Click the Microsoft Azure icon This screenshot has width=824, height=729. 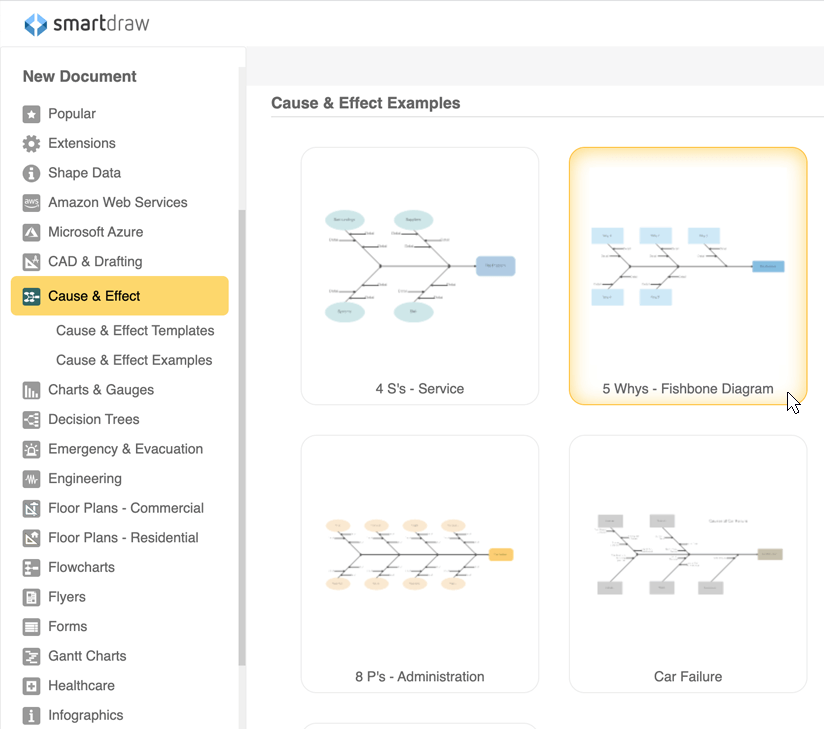coord(32,232)
